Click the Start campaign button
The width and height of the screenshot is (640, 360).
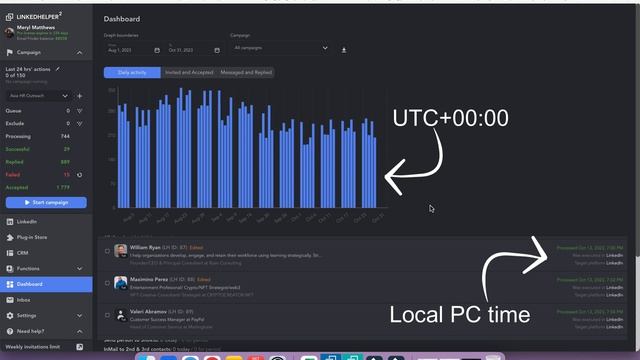46,202
